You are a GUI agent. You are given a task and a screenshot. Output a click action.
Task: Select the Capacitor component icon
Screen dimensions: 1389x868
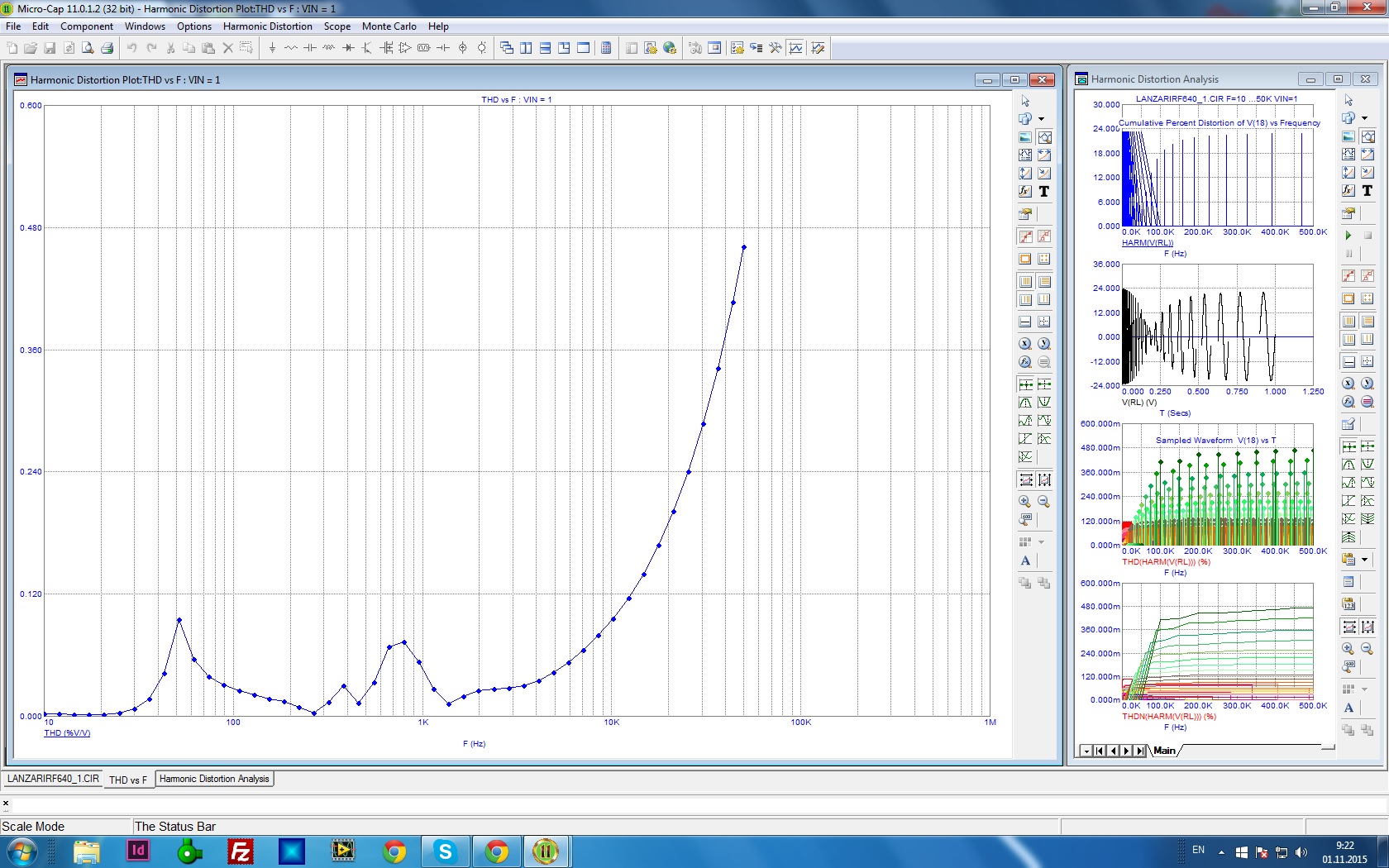point(310,48)
